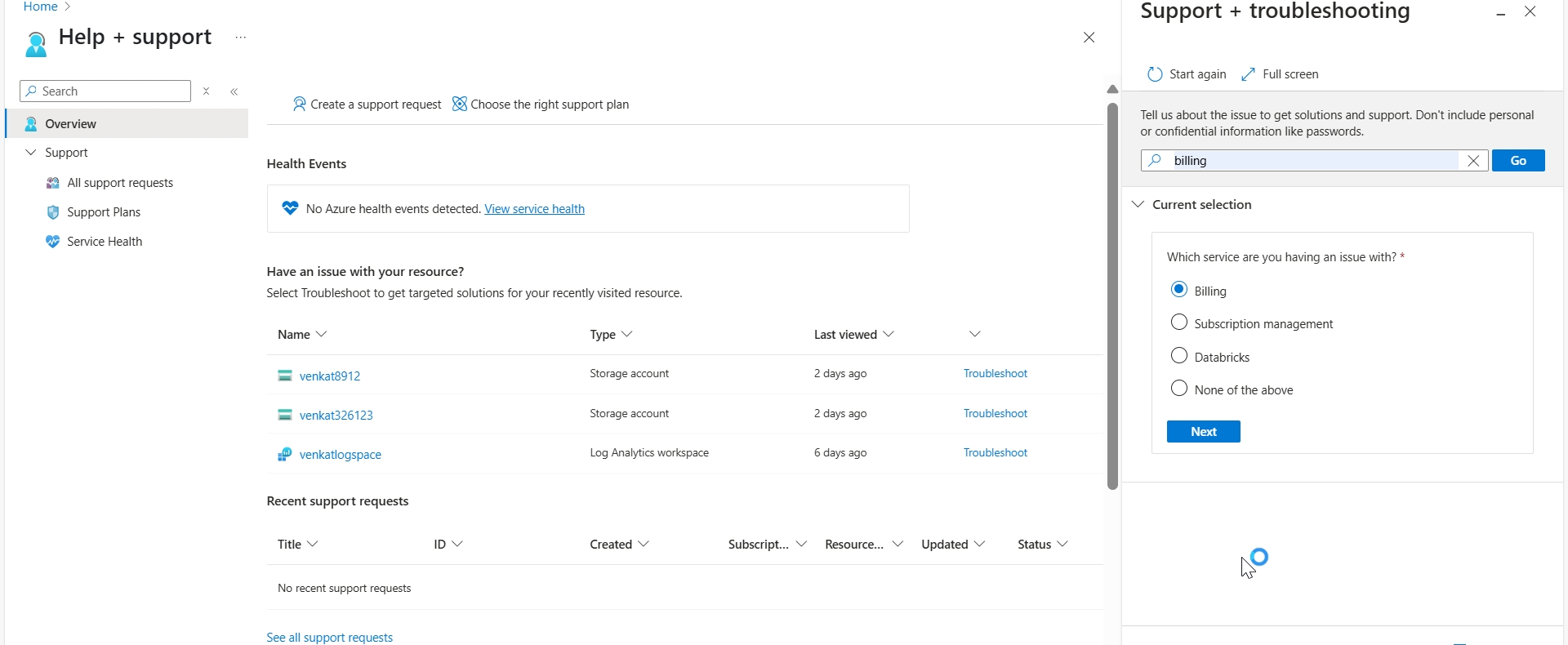Sort support requests by Status
This screenshot has width=1568, height=645.
[x=1043, y=545]
